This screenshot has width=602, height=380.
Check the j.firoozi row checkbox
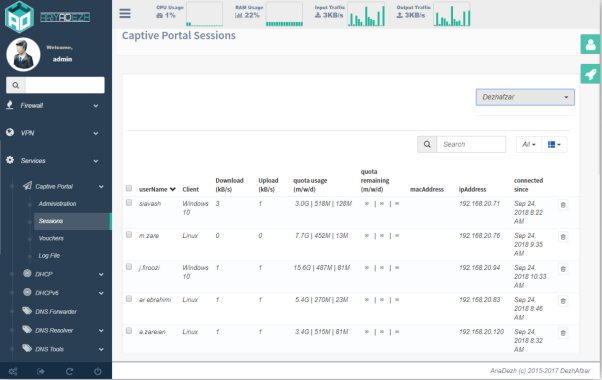pyautogui.click(x=129, y=267)
